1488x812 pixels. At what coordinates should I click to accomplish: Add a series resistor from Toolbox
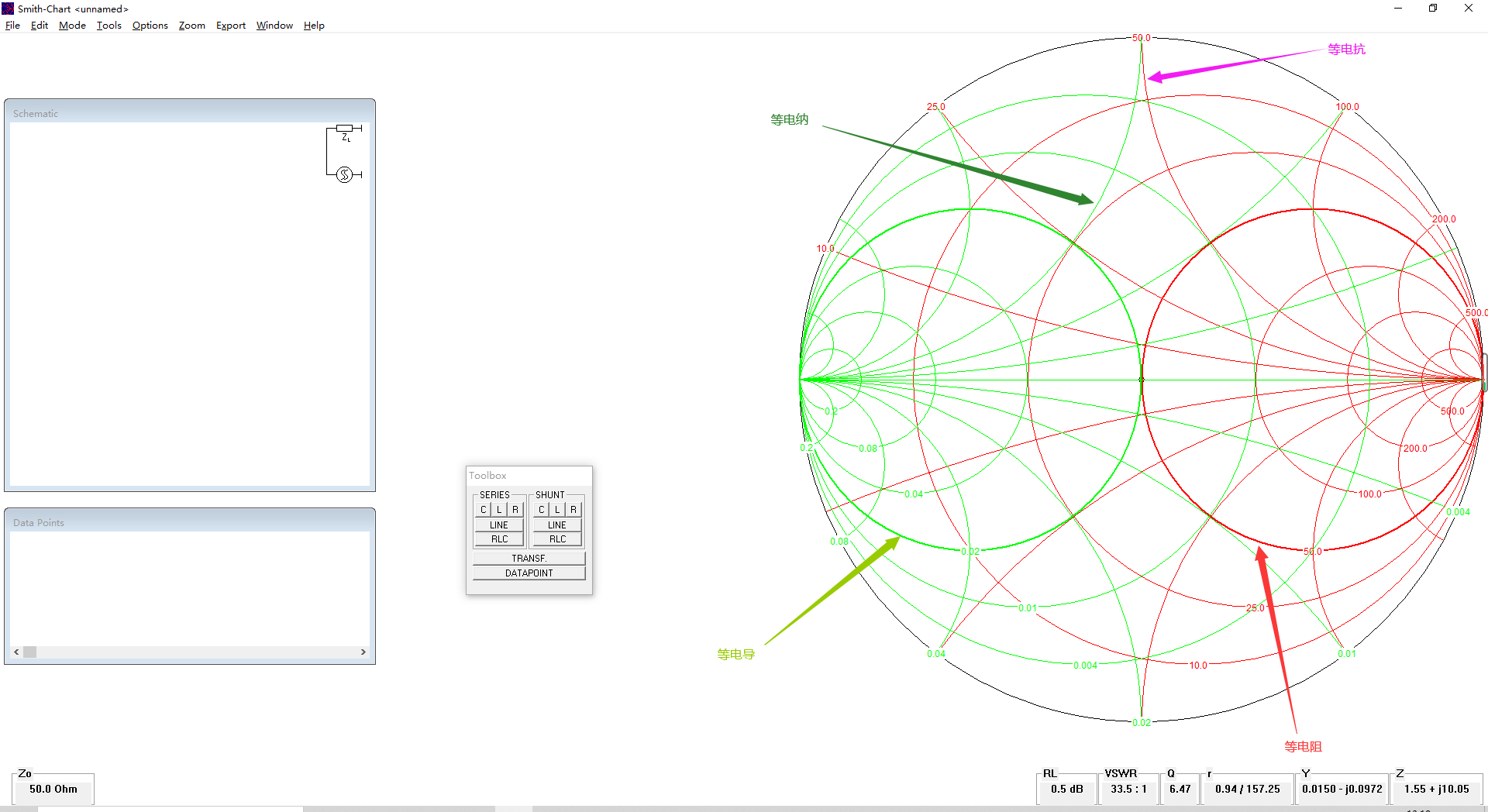pos(515,510)
